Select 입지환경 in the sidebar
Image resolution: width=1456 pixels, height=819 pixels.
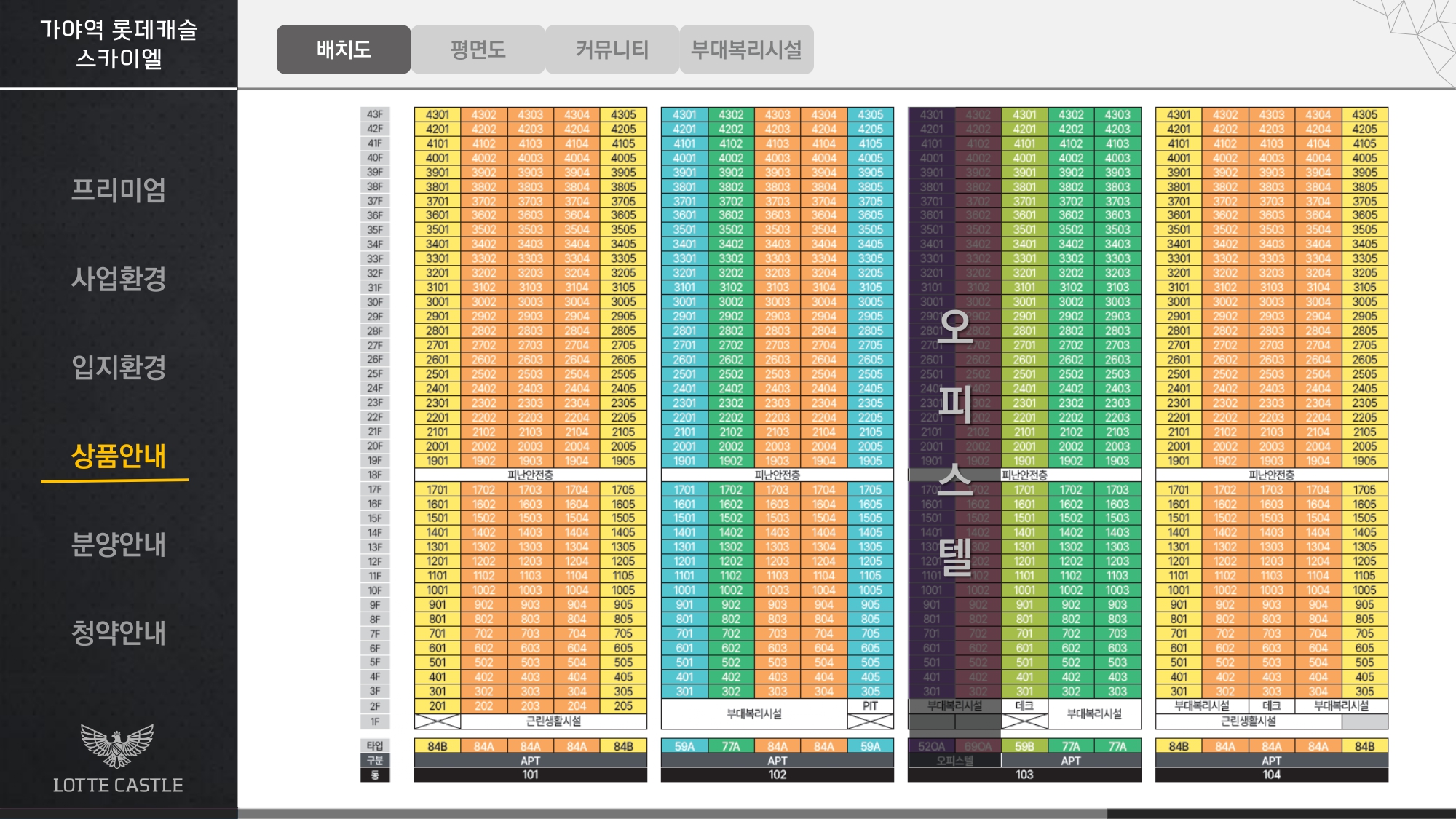(x=118, y=367)
